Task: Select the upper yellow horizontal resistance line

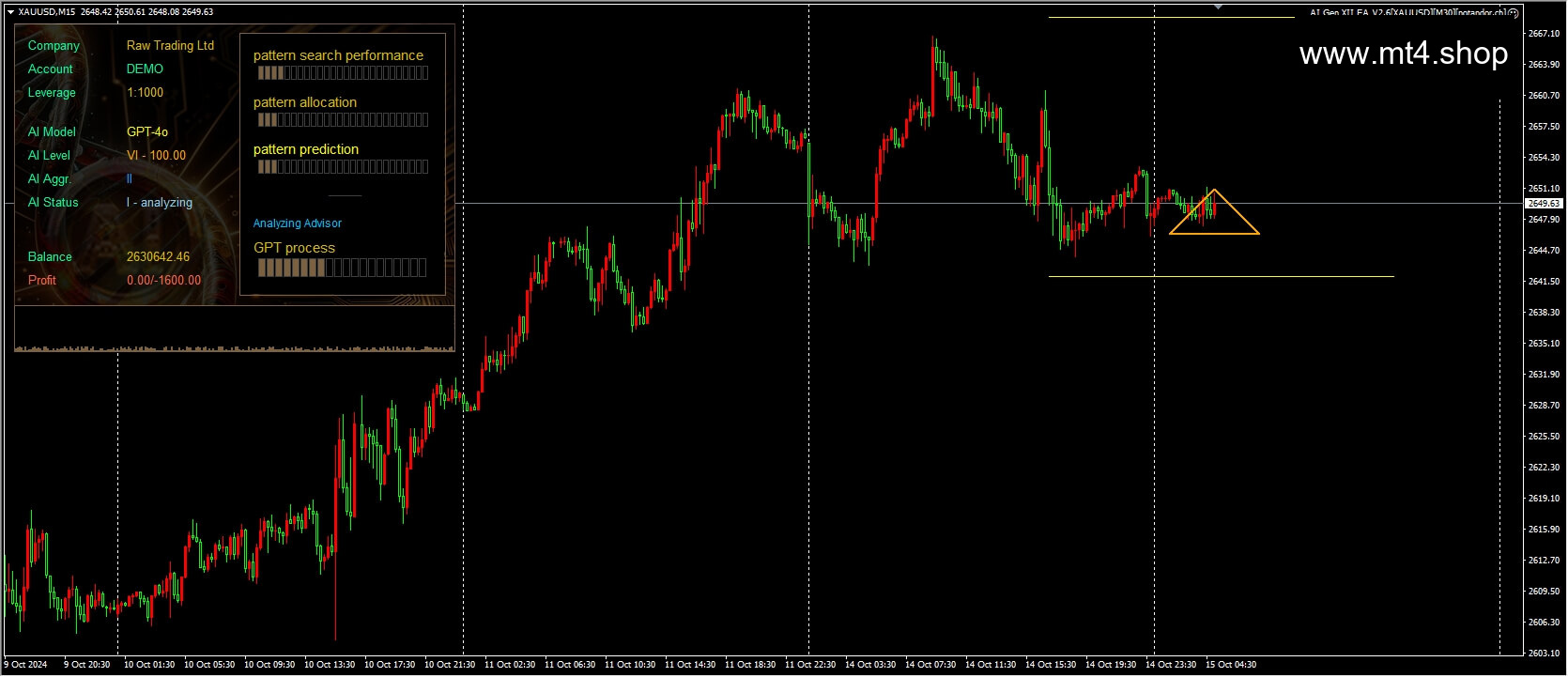Action: pyautogui.click(x=1171, y=17)
